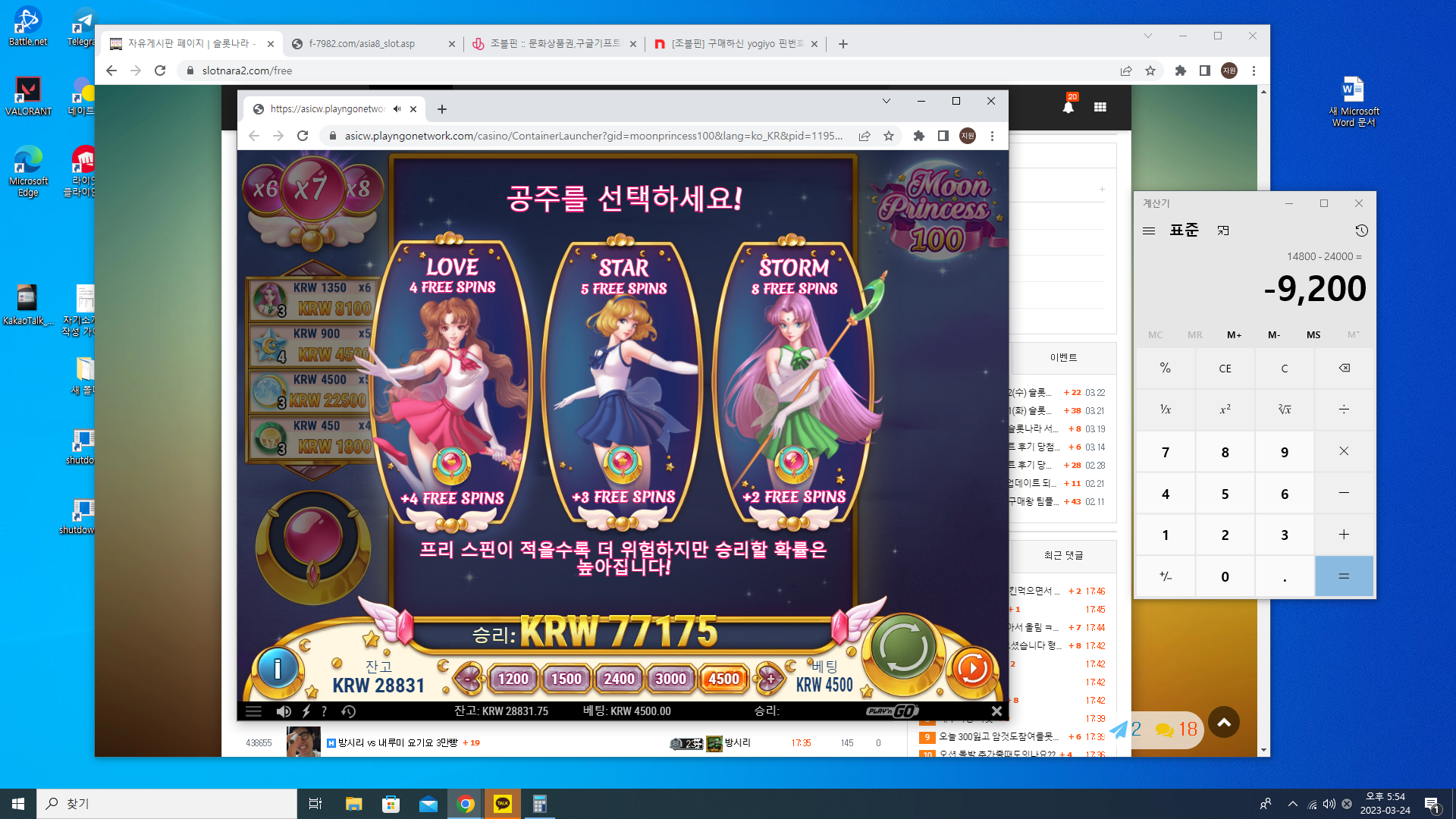Select the 4500 bet chip
The height and width of the screenshot is (819, 1456).
click(723, 679)
